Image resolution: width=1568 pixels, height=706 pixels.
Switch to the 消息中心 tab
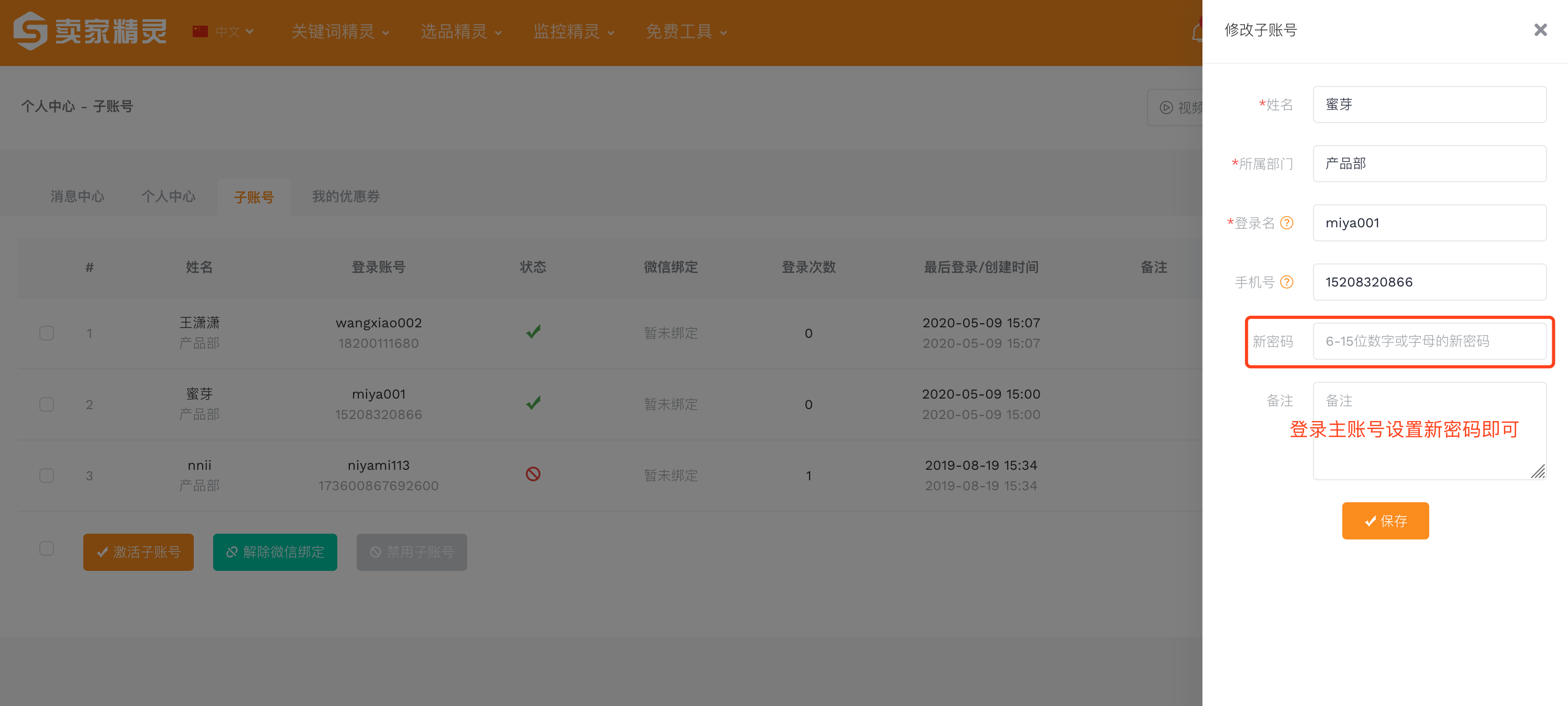pyautogui.click(x=78, y=196)
